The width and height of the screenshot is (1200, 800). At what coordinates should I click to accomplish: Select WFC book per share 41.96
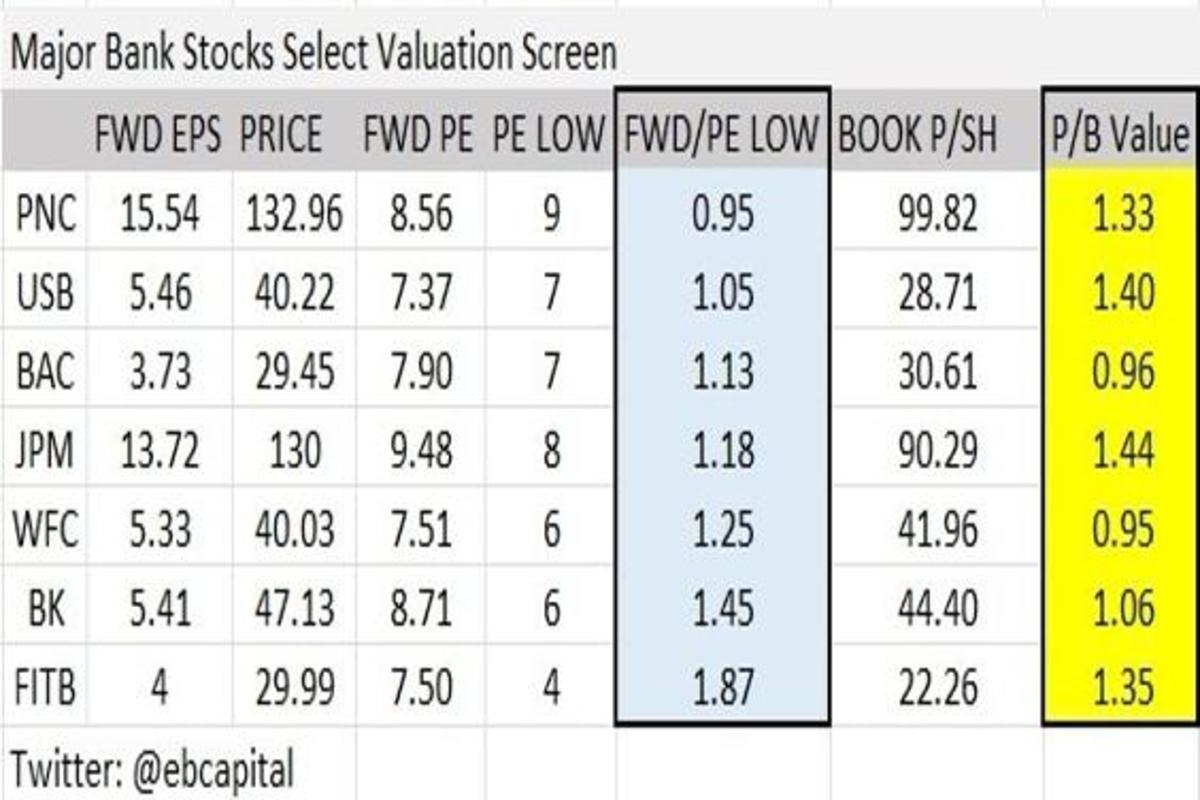[935, 531]
